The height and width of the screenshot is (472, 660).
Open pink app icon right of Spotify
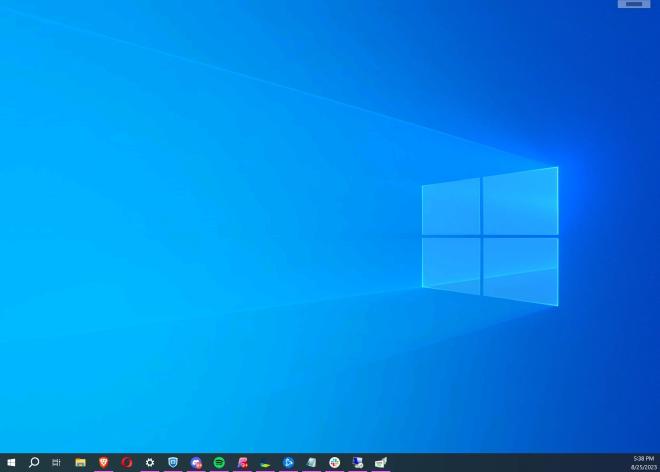[x=242, y=463]
